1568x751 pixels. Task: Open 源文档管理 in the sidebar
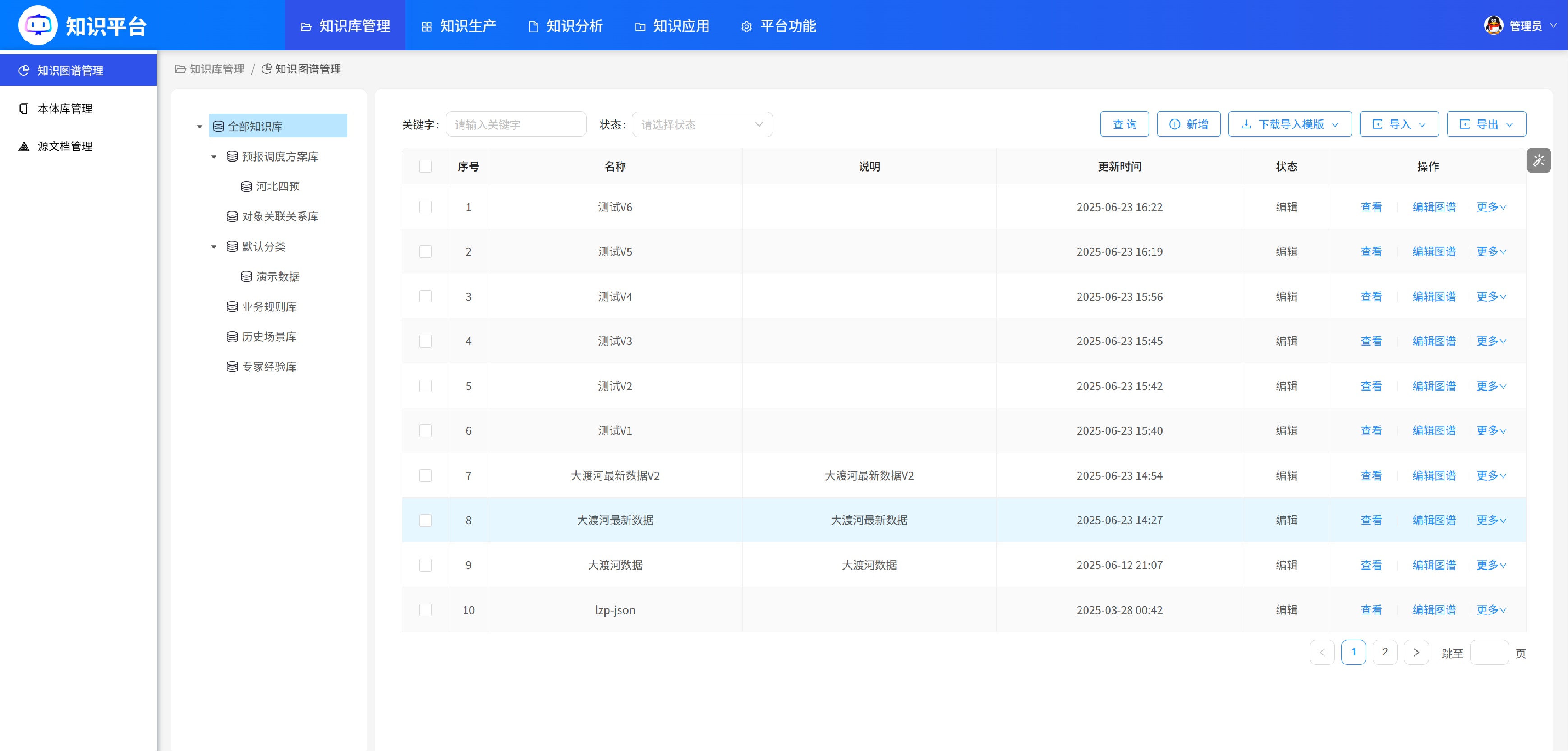(78, 146)
